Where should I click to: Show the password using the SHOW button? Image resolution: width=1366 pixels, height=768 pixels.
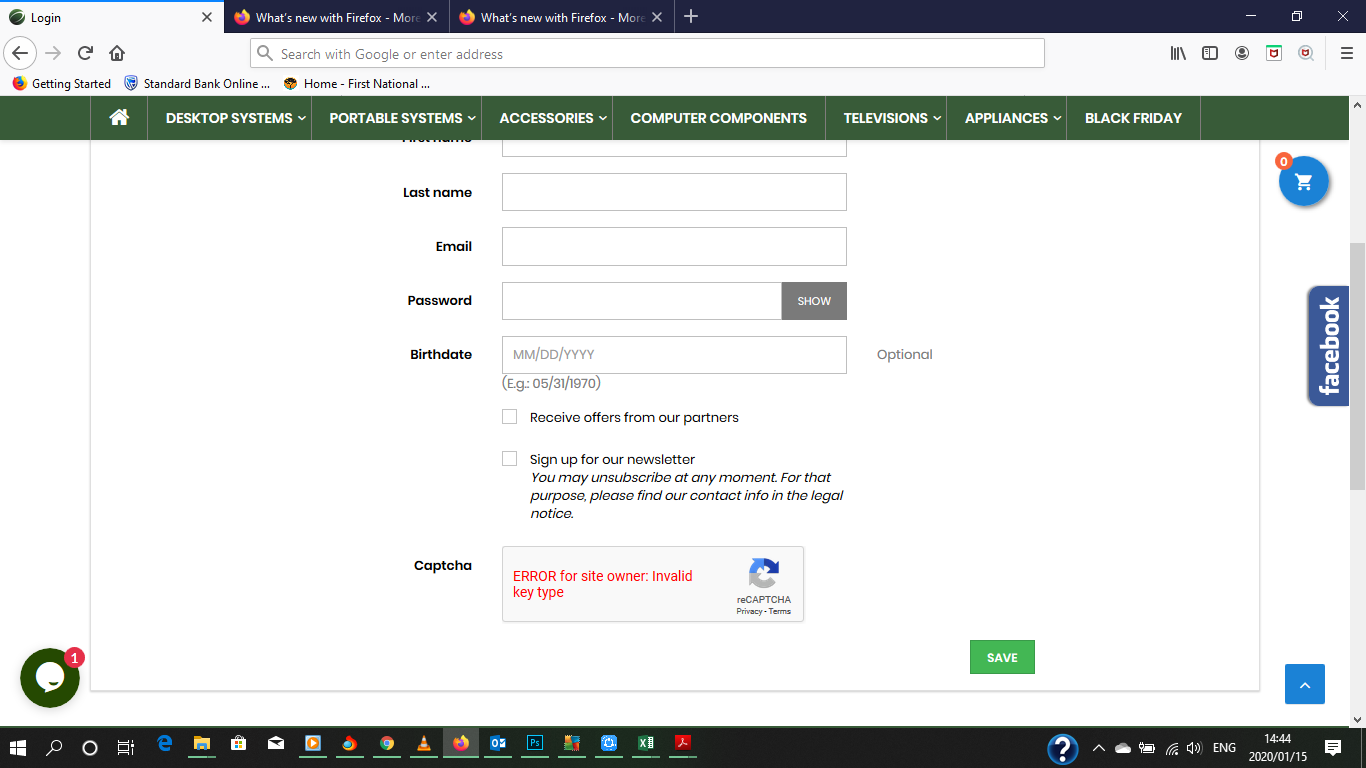coord(813,300)
